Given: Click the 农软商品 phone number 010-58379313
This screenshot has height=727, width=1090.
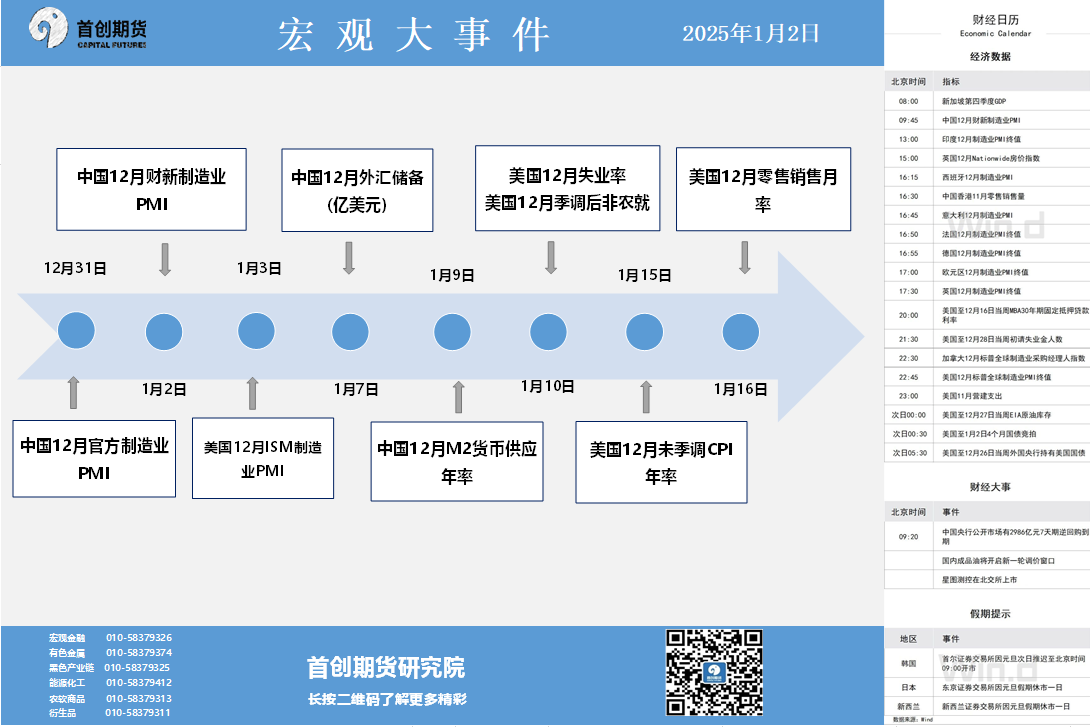Looking at the screenshot, I should point(139,699).
